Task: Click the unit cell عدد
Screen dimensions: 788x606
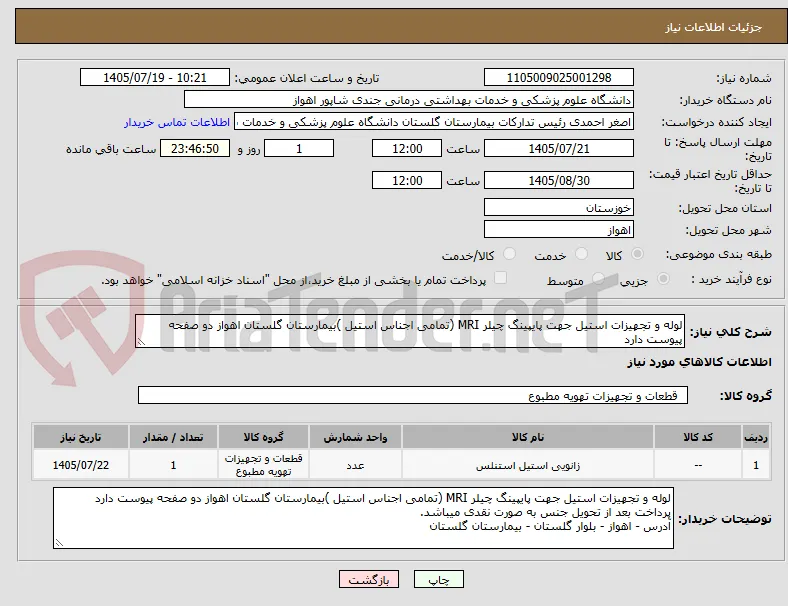Action: 355,465
